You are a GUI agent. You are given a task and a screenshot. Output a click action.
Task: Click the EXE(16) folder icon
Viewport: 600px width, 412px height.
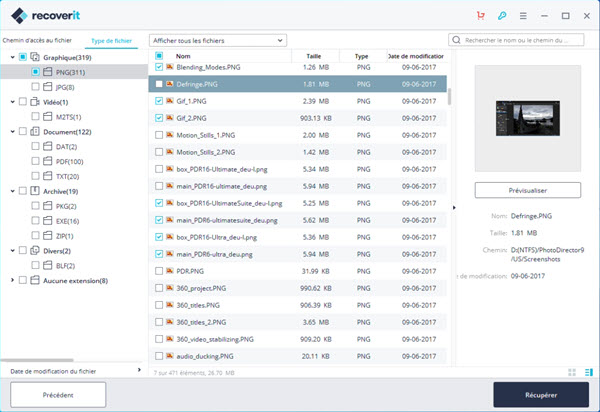[47, 221]
